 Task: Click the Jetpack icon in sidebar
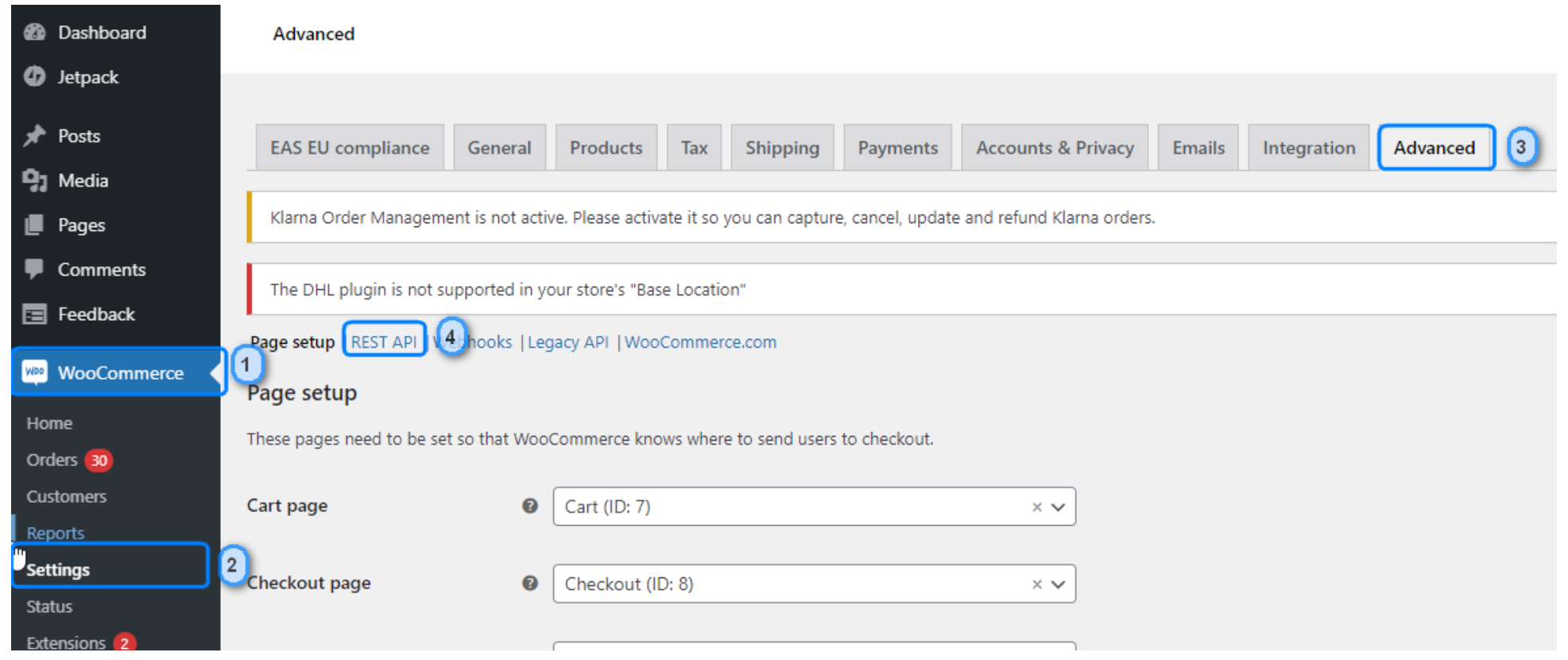(34, 77)
